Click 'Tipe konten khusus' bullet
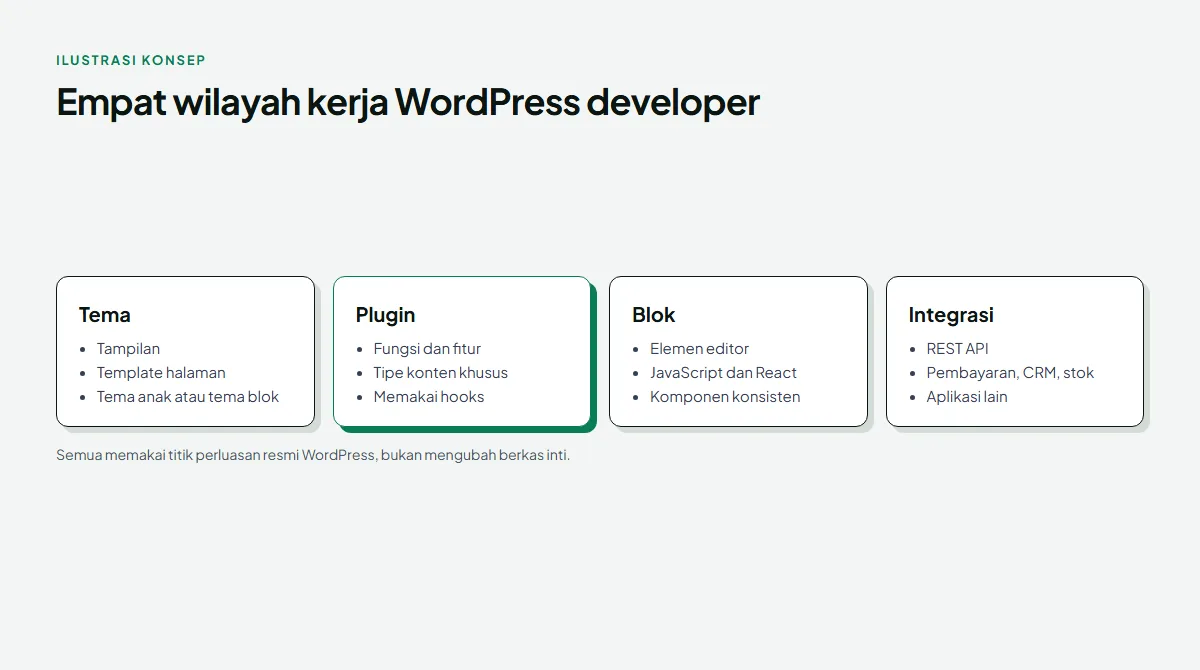This screenshot has width=1200, height=670. (441, 373)
